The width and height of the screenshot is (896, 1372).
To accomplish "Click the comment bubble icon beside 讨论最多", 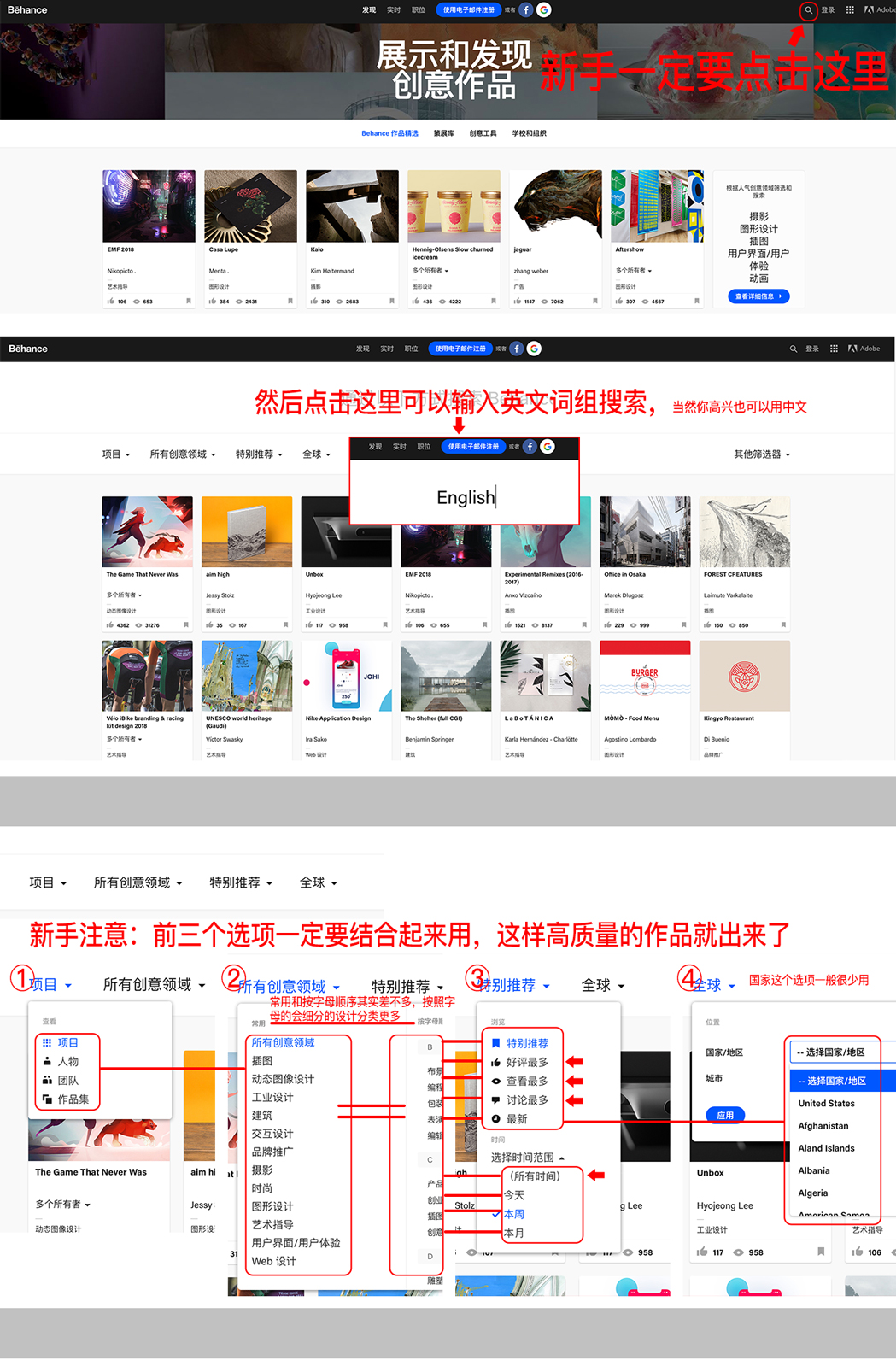I will [x=495, y=1099].
